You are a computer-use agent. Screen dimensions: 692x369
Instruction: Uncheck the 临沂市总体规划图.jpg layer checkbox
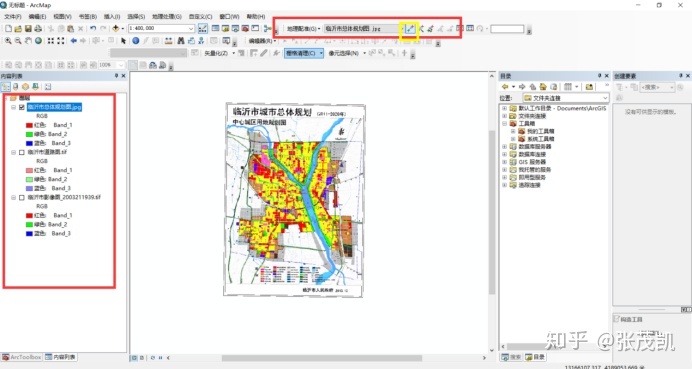22,107
